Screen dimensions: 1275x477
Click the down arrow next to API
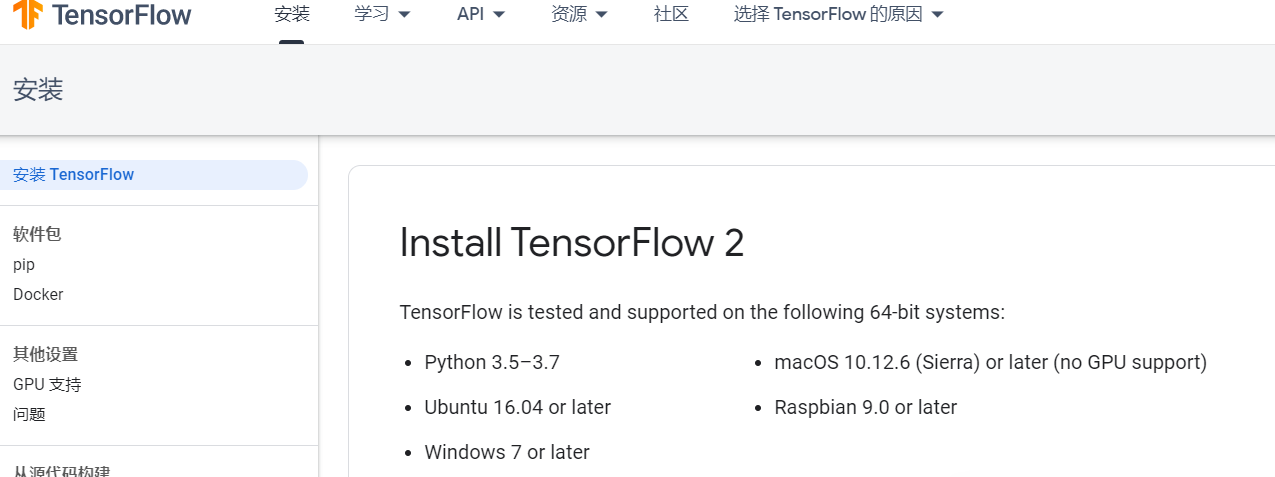point(499,15)
